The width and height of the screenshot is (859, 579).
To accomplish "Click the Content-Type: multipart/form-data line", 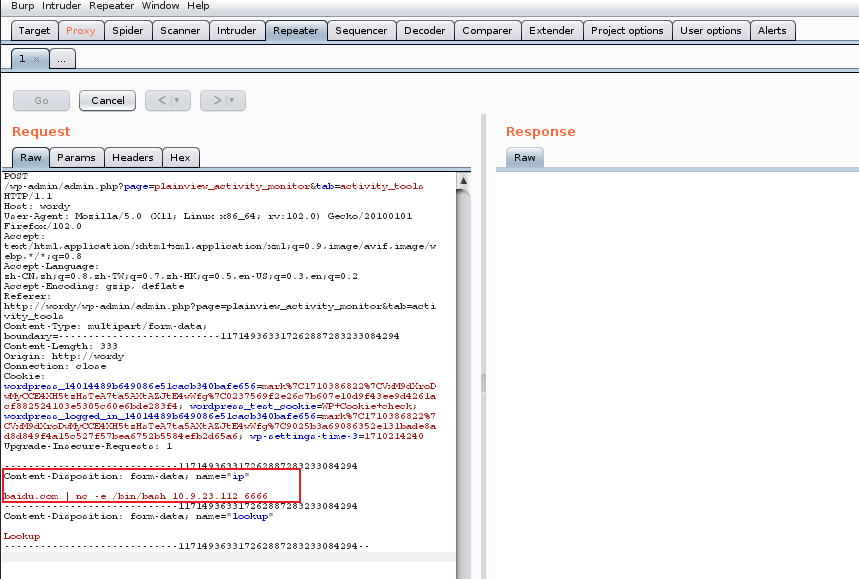I will (x=105, y=326).
